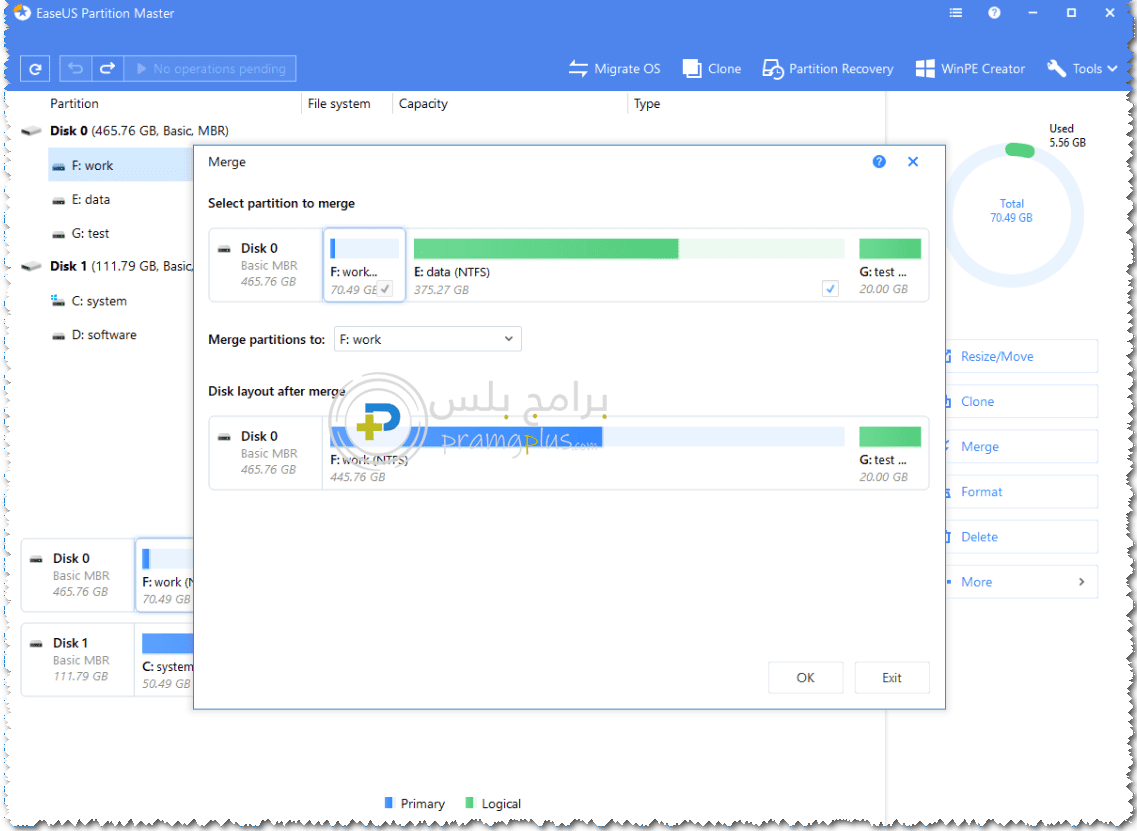The image size is (1137, 831).
Task: Click Format in right panel
Action: [x=1021, y=492]
